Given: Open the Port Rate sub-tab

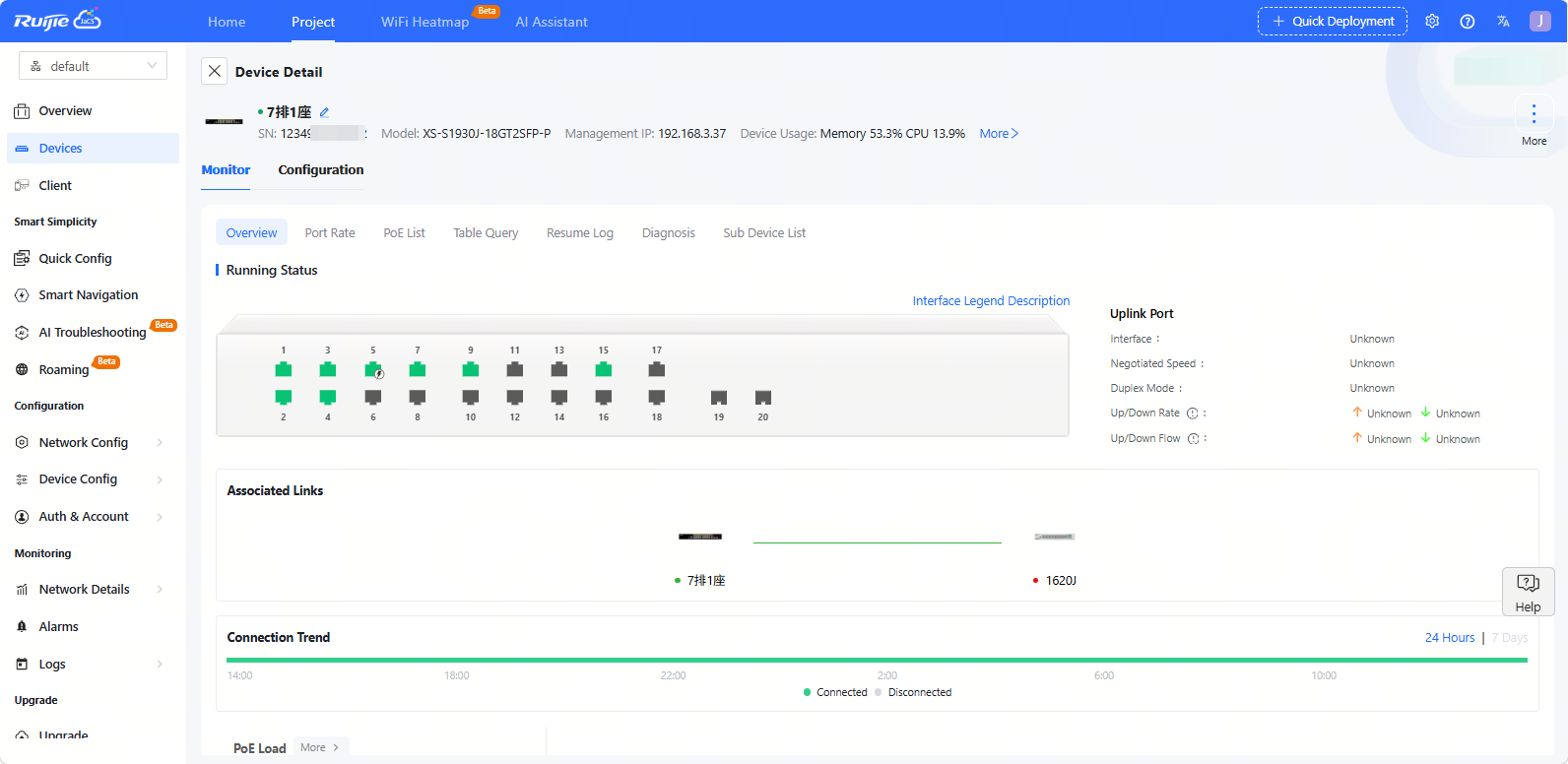Looking at the screenshot, I should coord(329,233).
